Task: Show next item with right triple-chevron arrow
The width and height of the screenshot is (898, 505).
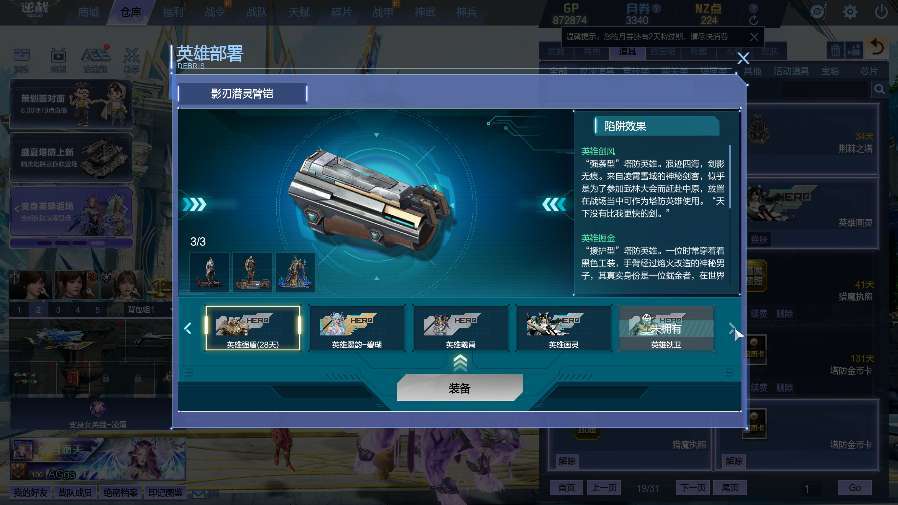Action: (x=554, y=204)
